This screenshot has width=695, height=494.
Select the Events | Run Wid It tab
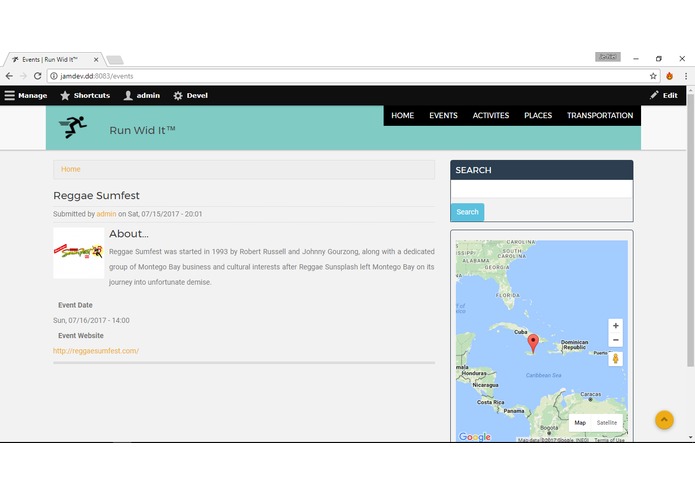click(x=53, y=59)
